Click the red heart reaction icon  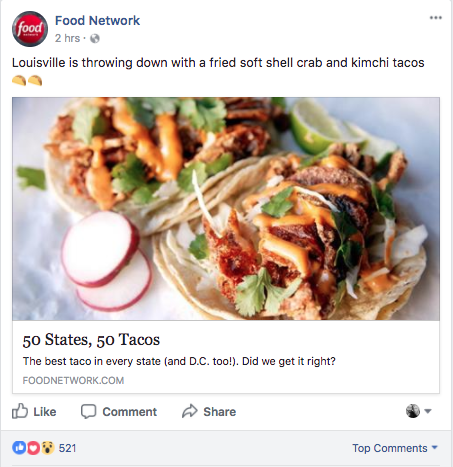(33, 448)
